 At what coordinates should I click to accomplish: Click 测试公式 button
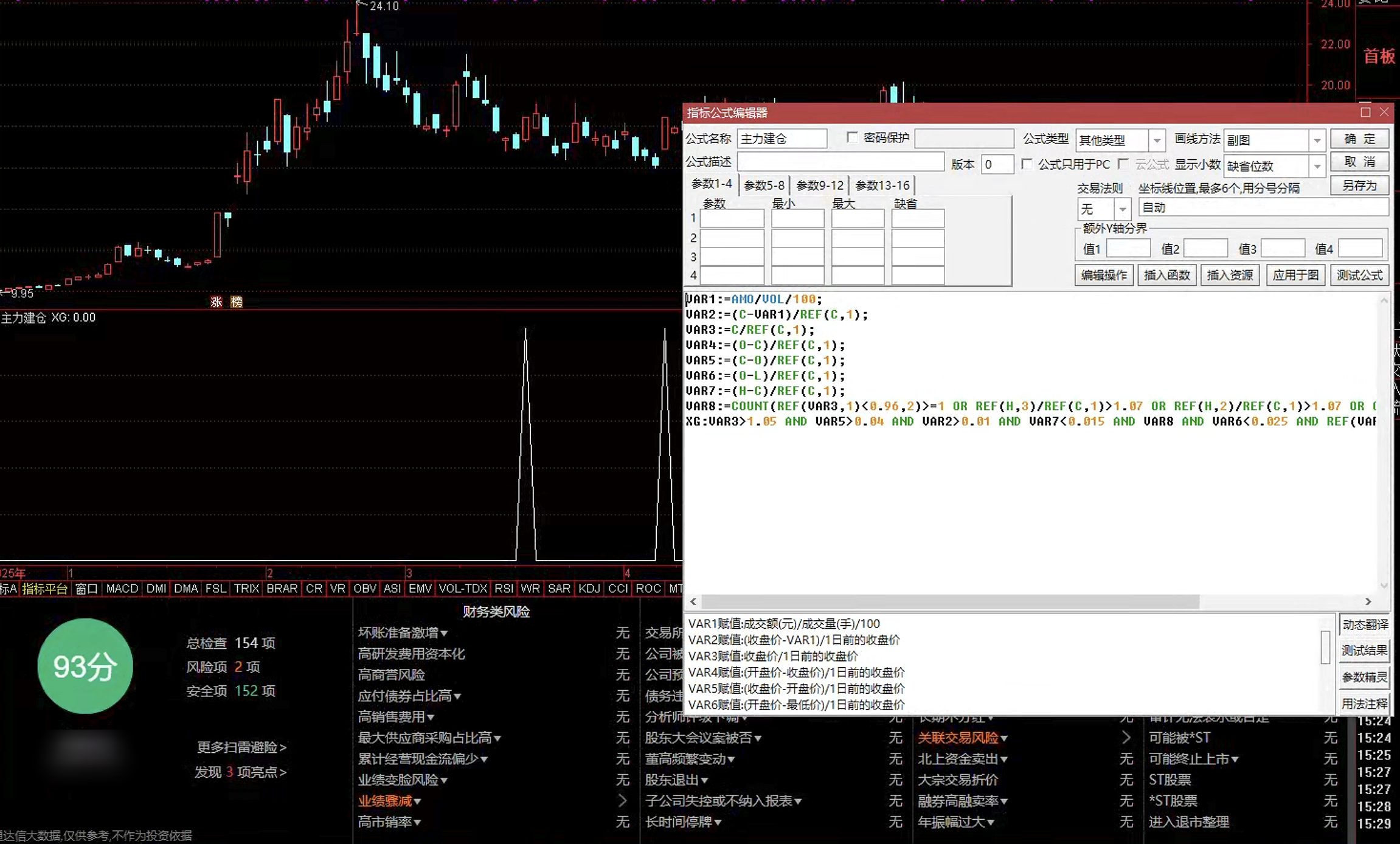1360,275
